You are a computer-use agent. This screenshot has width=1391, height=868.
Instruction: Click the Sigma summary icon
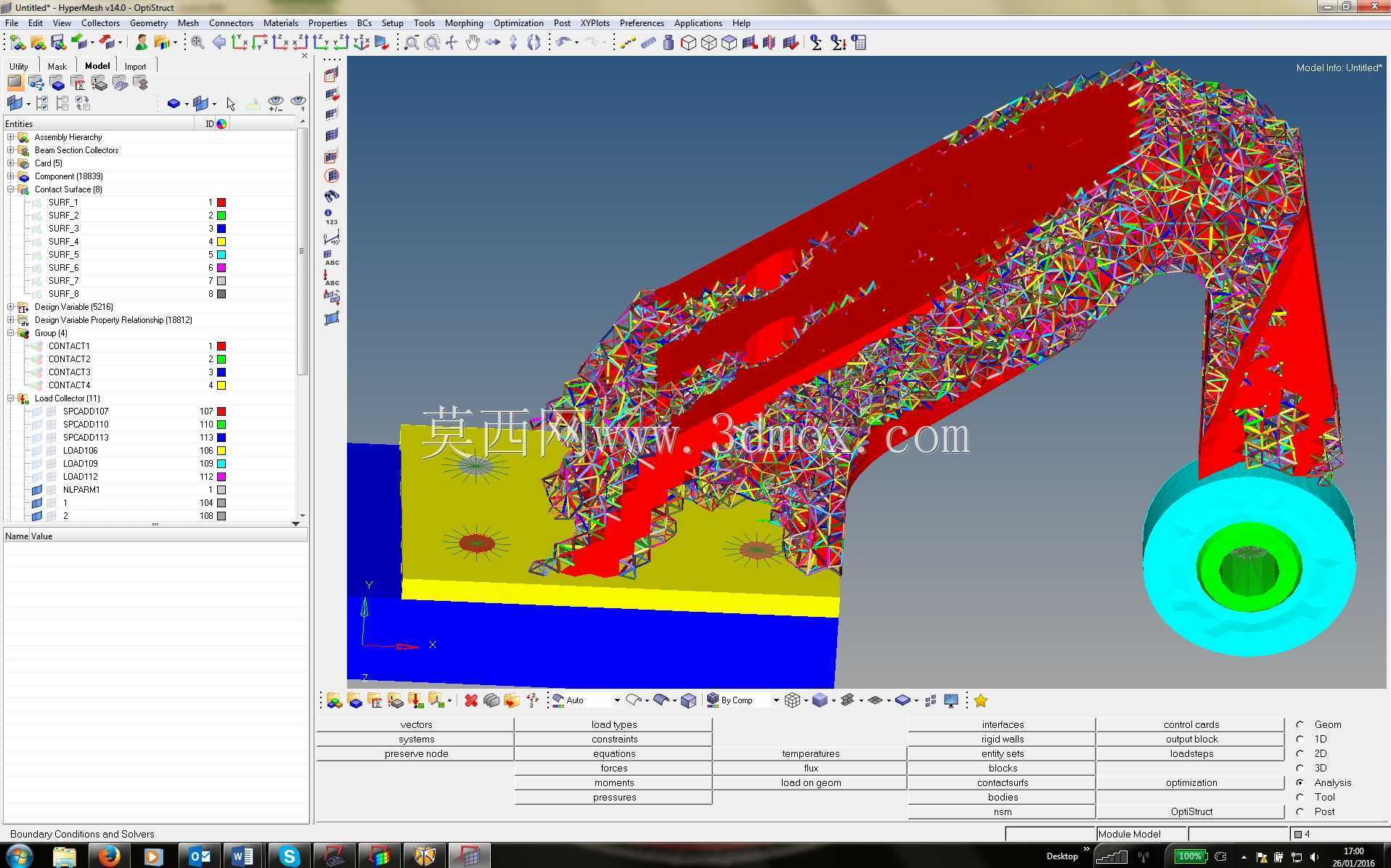pyautogui.click(x=816, y=43)
